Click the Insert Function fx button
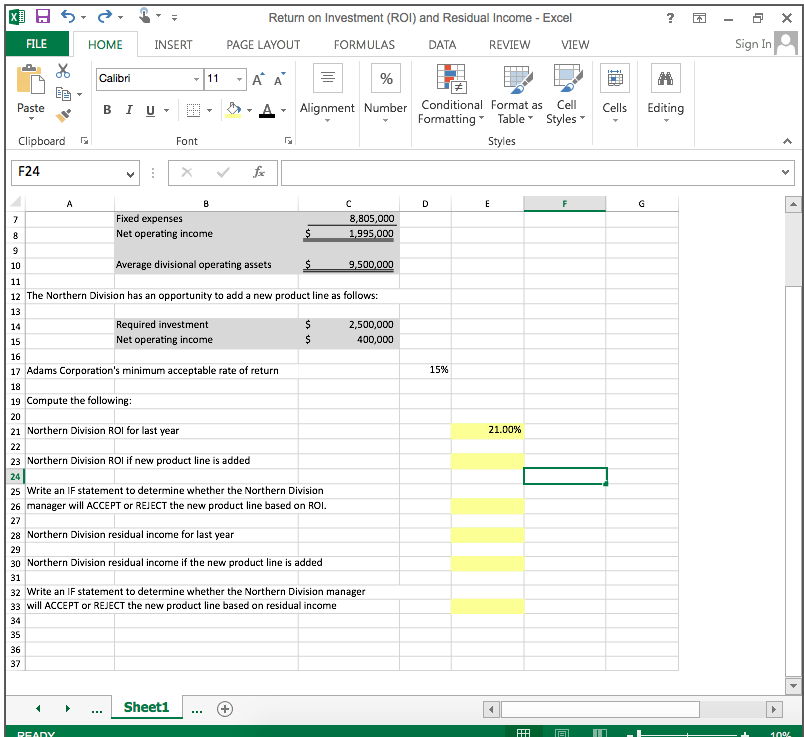Image resolution: width=804 pixels, height=737 pixels. tap(257, 172)
